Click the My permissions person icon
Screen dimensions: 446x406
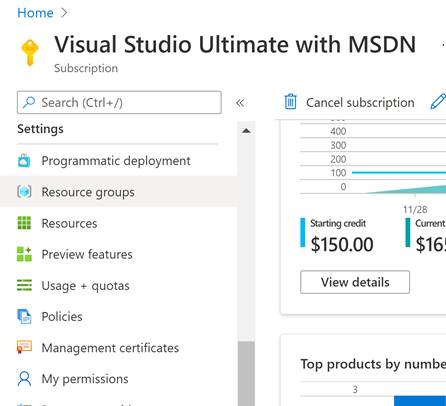pos(24,379)
